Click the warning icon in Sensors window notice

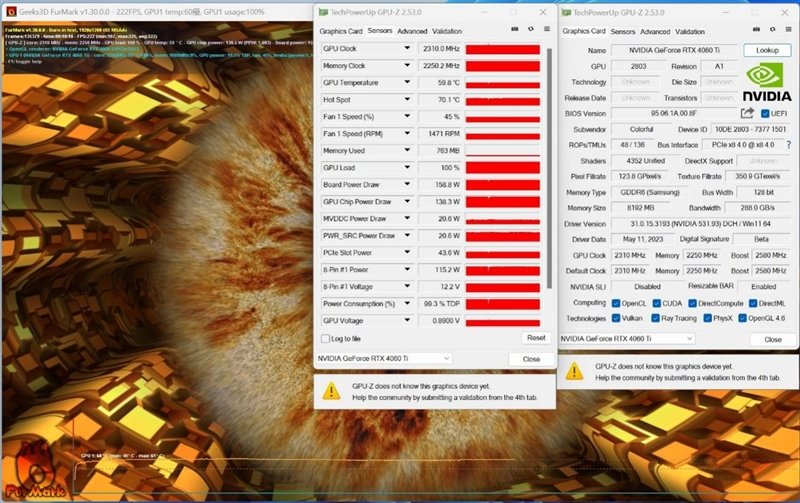point(332,391)
